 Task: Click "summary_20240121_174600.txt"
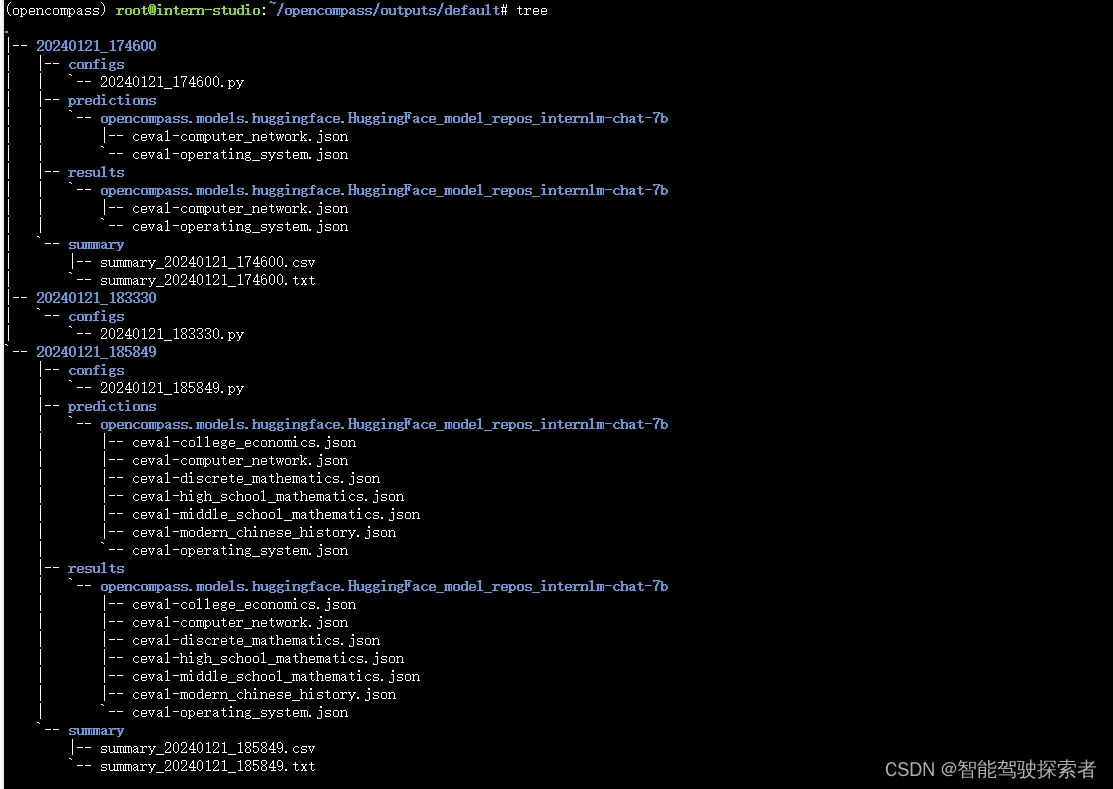[207, 280]
